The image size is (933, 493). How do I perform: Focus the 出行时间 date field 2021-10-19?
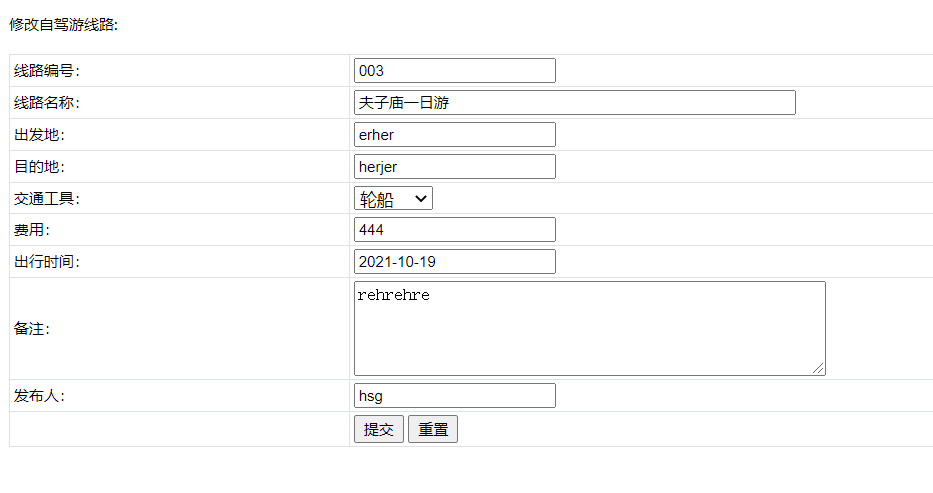coord(454,262)
